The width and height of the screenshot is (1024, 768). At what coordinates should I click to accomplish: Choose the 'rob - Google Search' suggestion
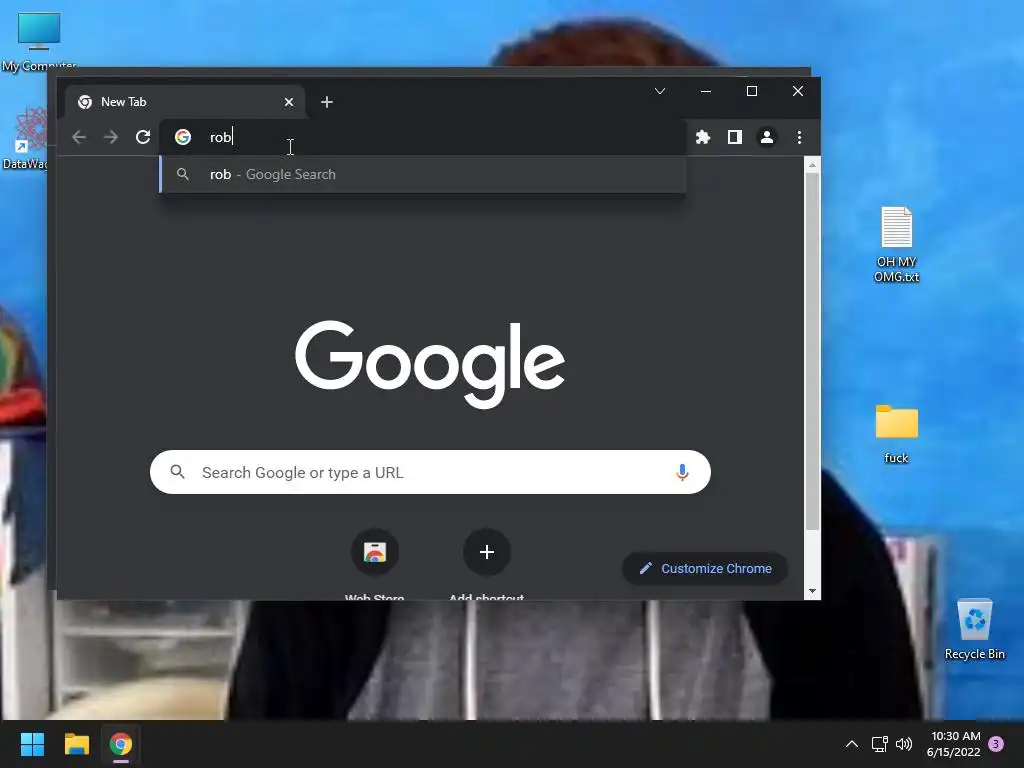[423, 174]
